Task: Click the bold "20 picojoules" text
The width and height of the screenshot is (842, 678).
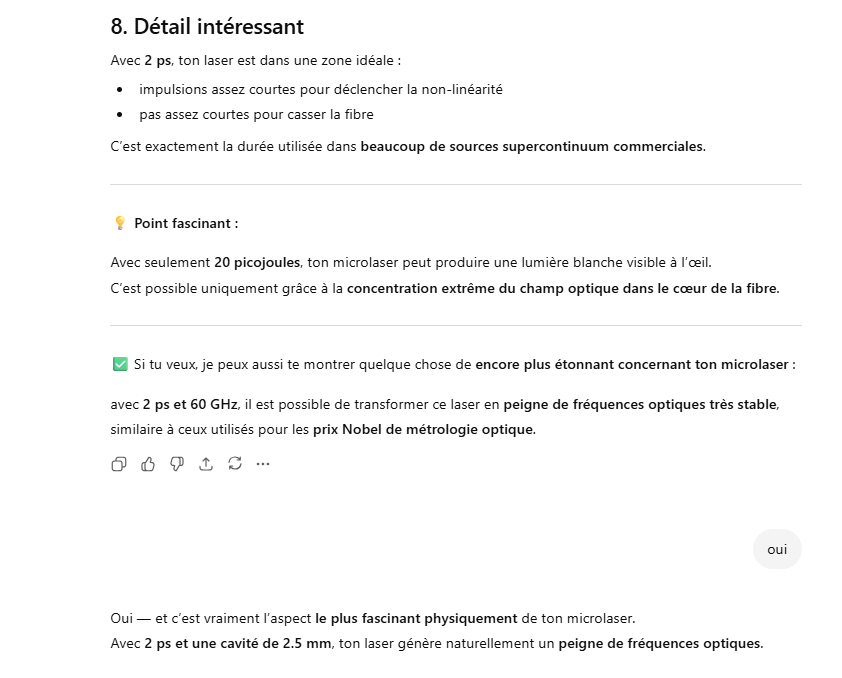Action: (257, 263)
